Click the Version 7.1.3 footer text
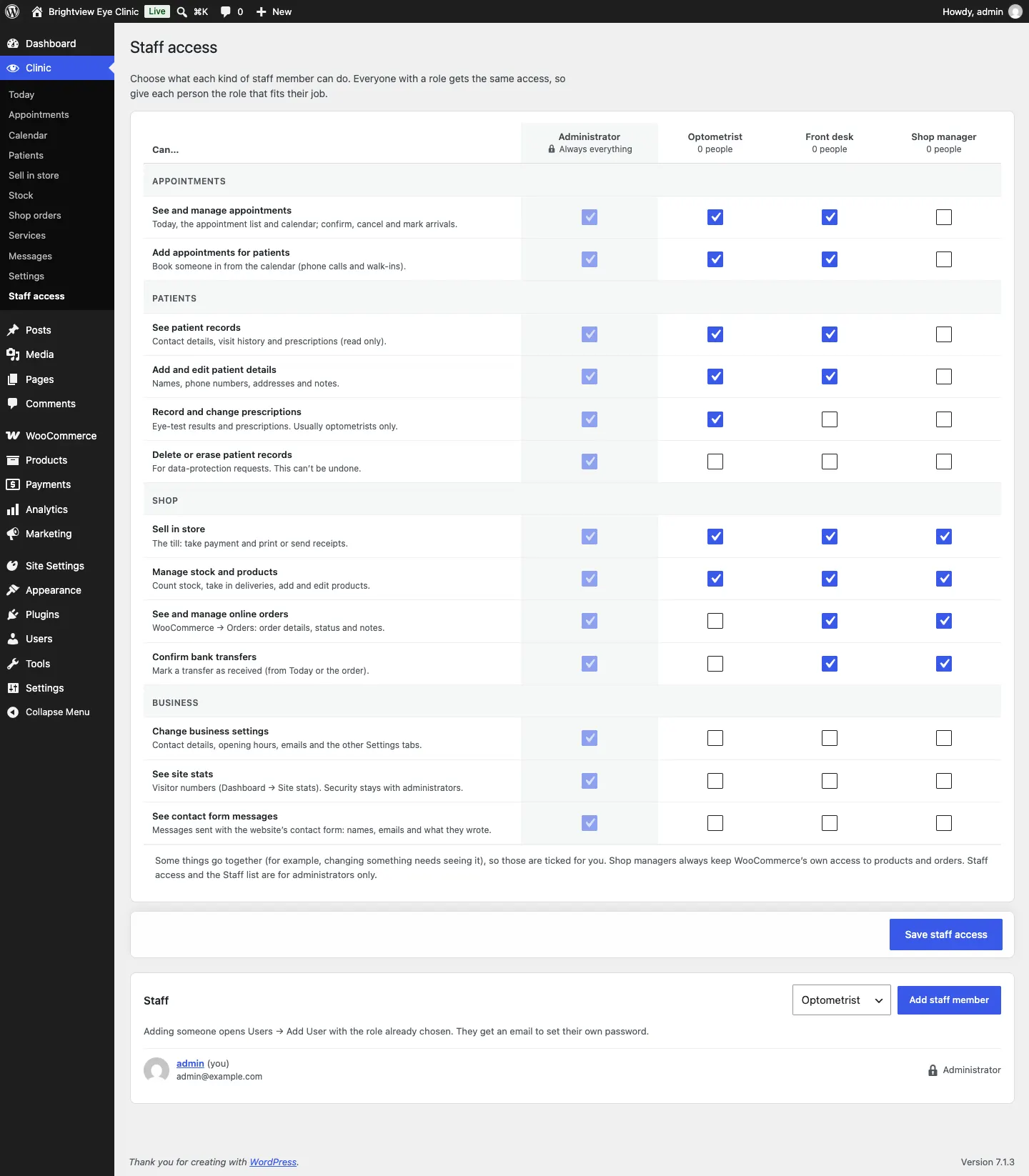This screenshot has width=1029, height=1176. [988, 1162]
